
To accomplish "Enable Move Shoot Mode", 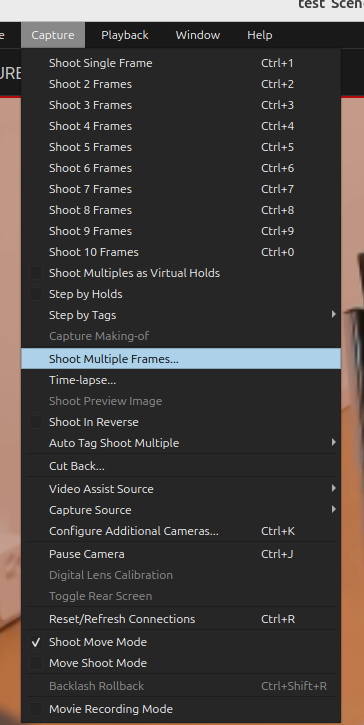I will pyautogui.click(x=36, y=663).
